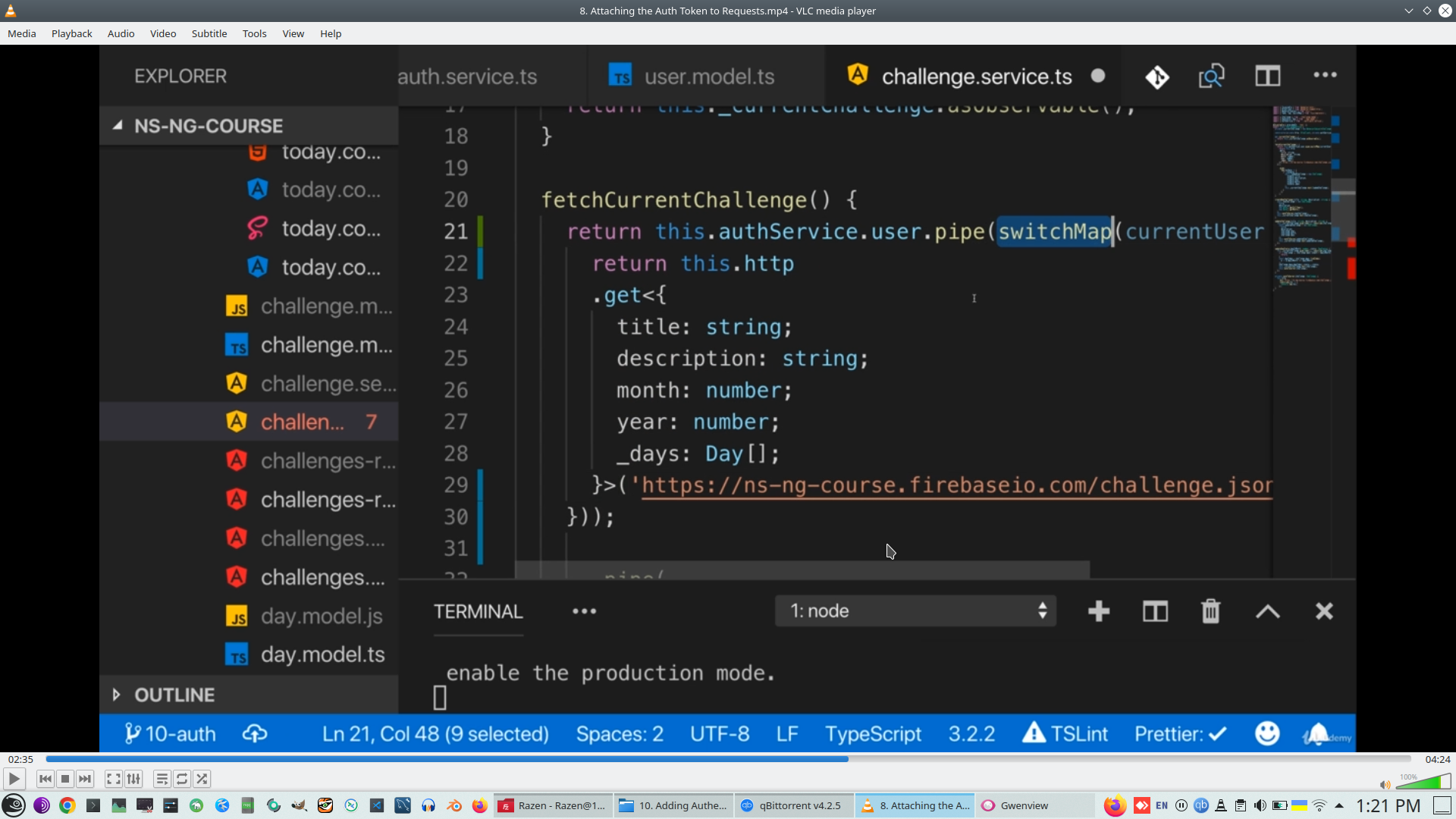
Task: Click the kill terminal trash icon
Action: point(1211,611)
